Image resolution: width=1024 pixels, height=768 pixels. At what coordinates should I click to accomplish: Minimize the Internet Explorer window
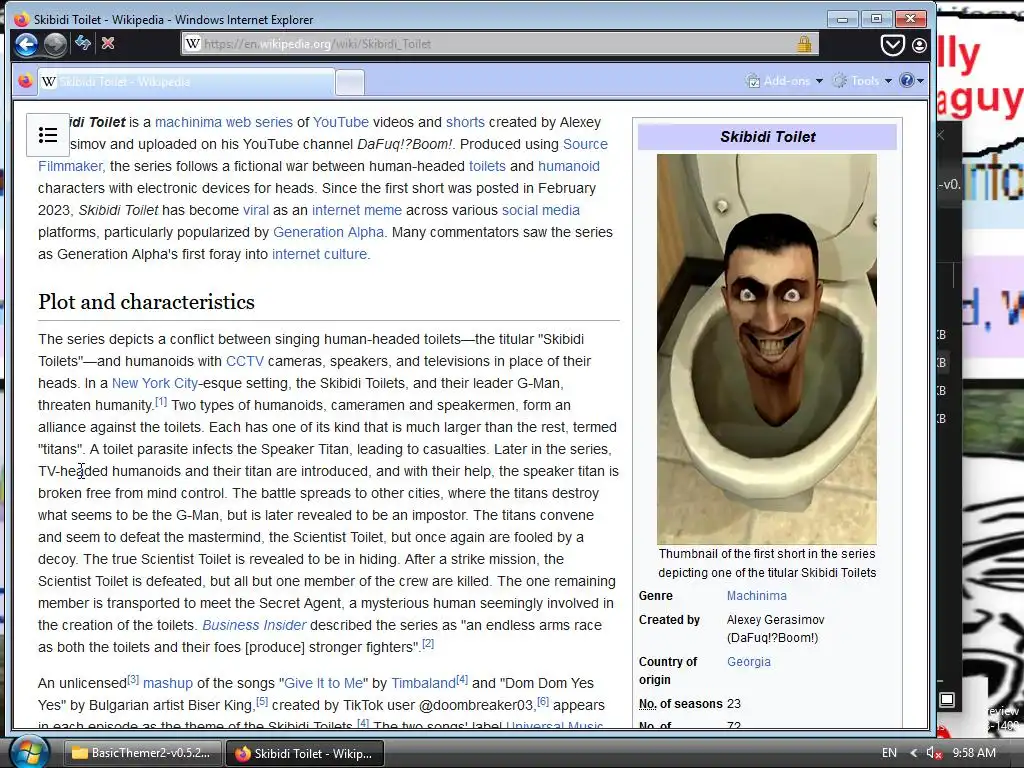(842, 19)
